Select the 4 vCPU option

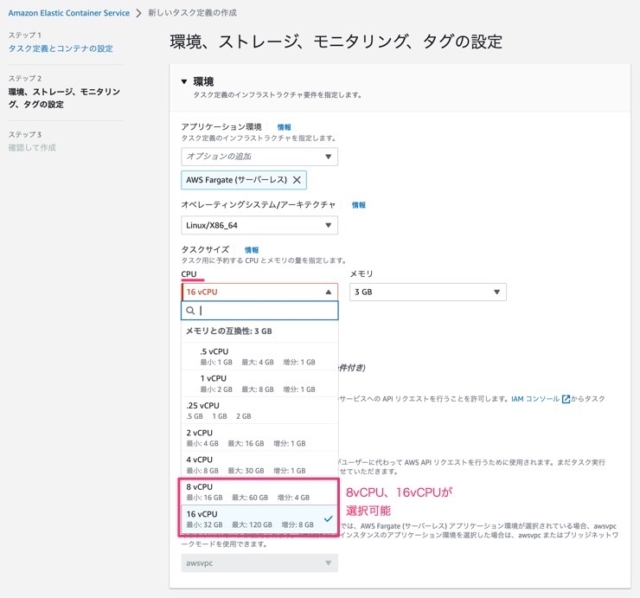coord(260,465)
